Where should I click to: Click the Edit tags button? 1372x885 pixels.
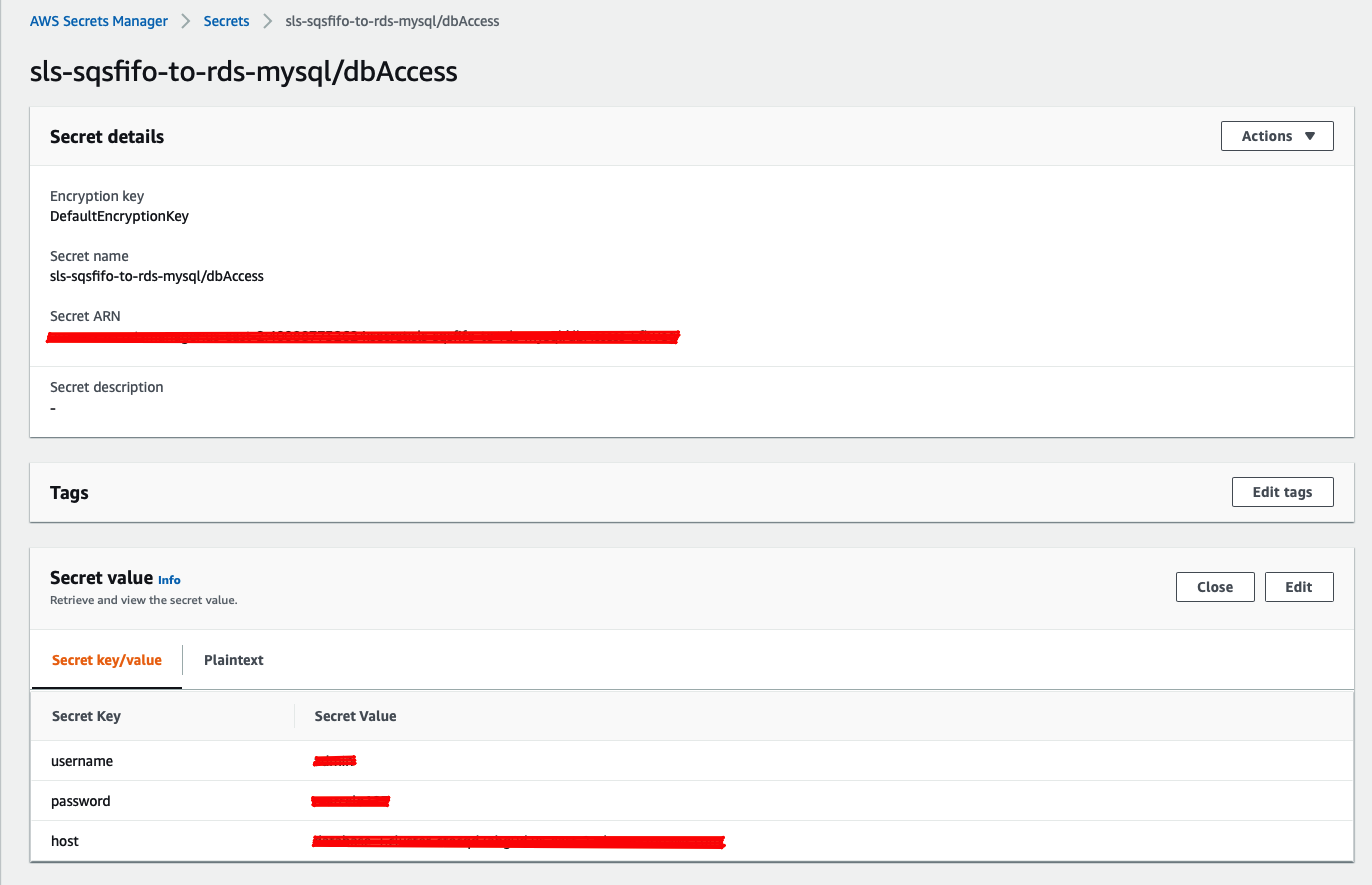(1282, 492)
